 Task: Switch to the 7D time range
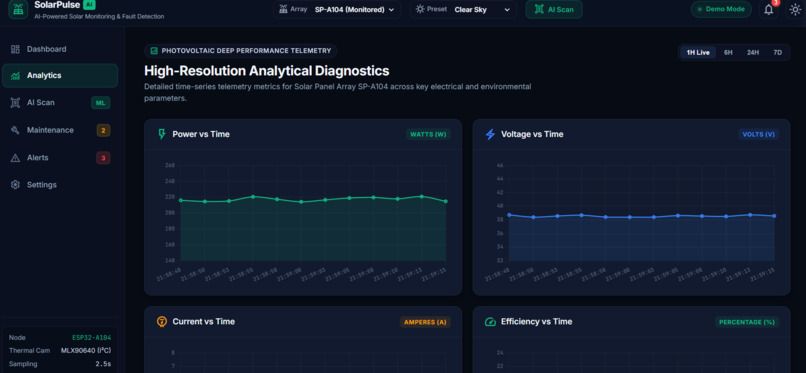click(778, 52)
